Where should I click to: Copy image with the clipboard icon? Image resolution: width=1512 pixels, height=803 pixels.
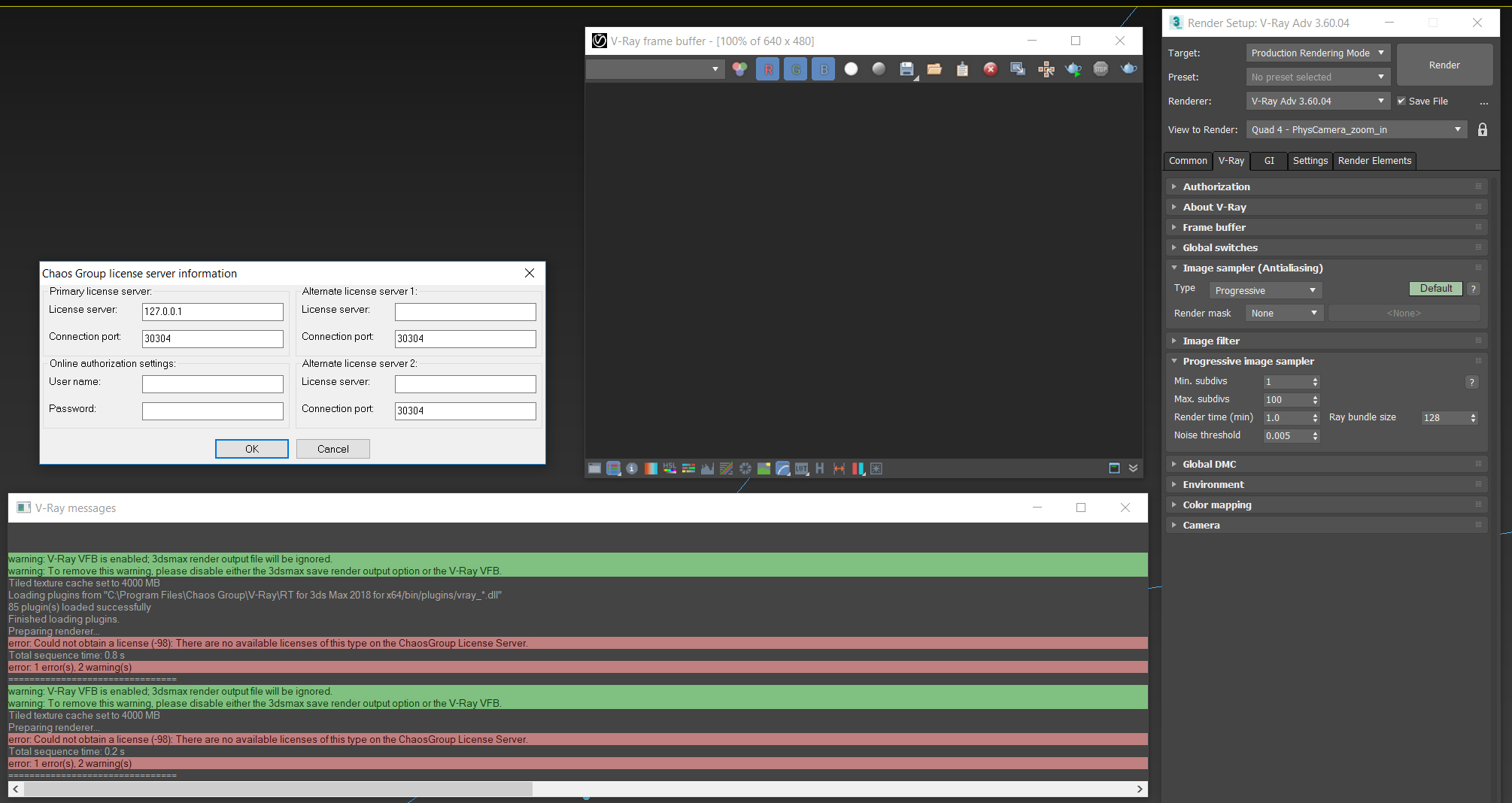(x=962, y=69)
